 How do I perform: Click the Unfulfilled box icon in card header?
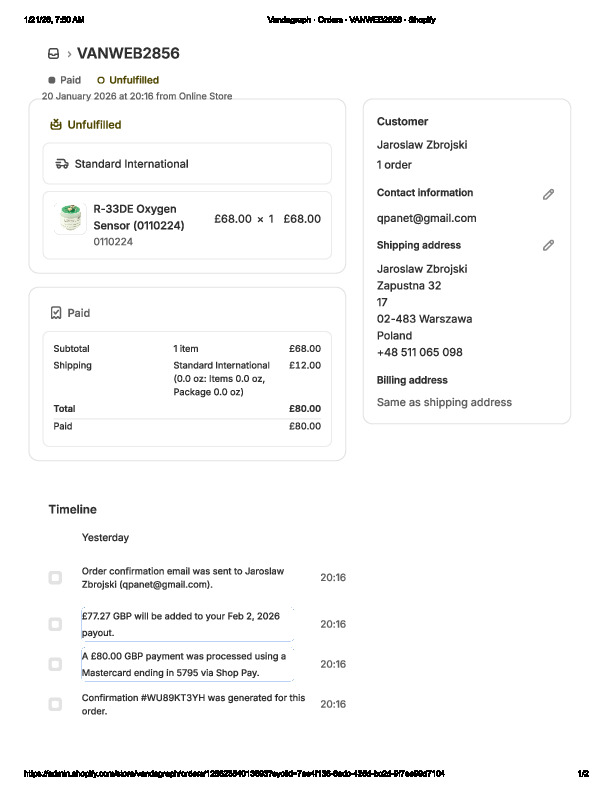tap(56, 125)
